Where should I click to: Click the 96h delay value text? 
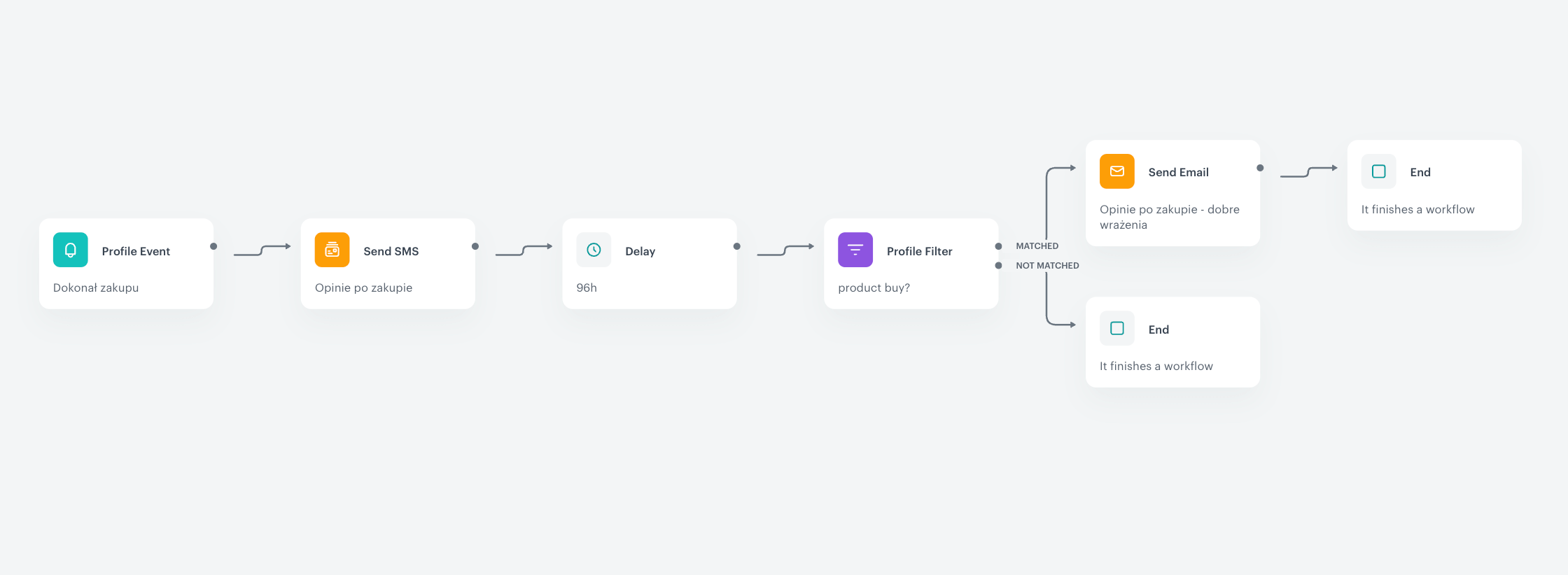pyautogui.click(x=587, y=287)
